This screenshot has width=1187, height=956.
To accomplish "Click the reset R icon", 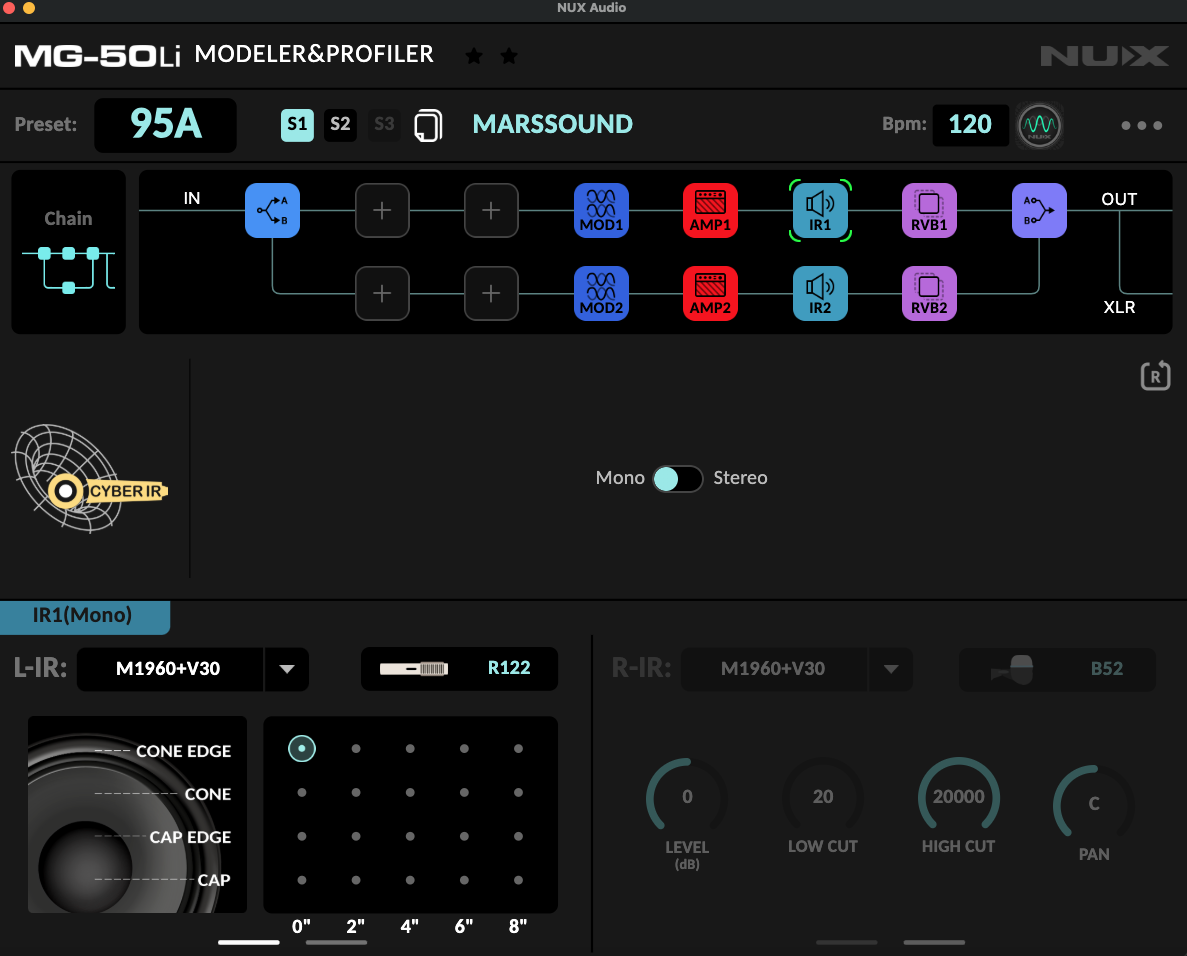I will [1155, 375].
